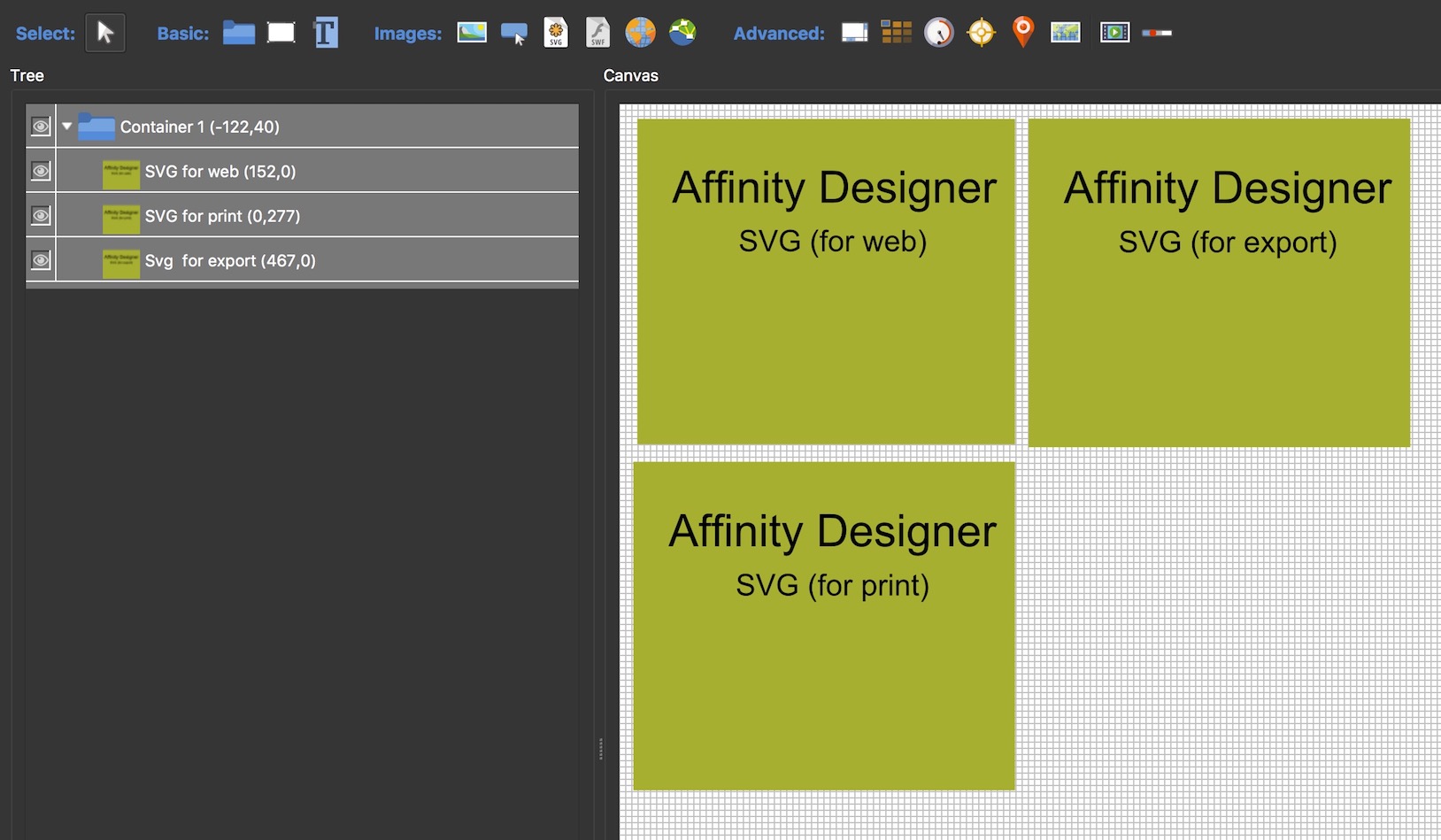The image size is (1441, 840).
Task: Hide the Svg for export item
Action: [x=41, y=260]
